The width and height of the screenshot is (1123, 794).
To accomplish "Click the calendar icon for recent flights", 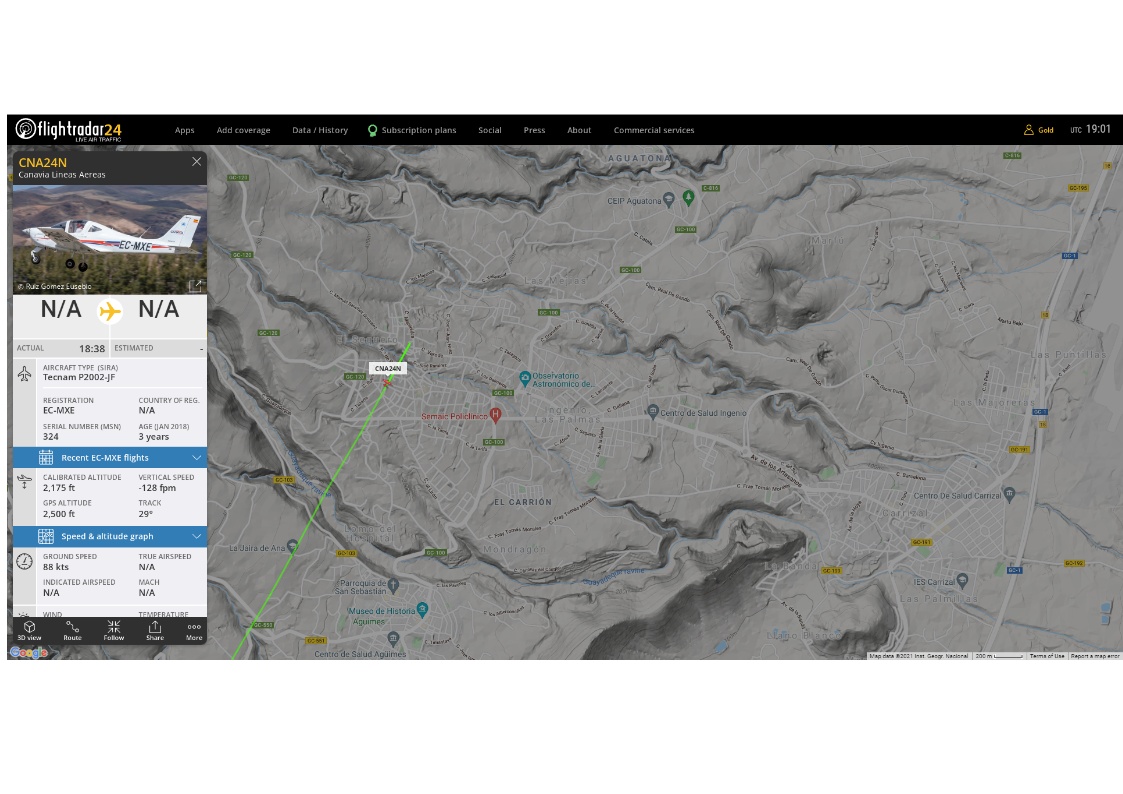I will [x=46, y=457].
